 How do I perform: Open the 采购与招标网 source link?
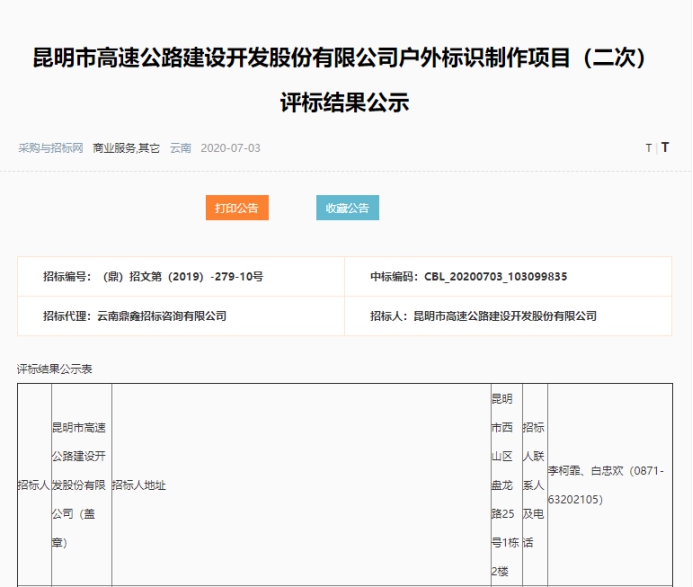[x=50, y=148]
